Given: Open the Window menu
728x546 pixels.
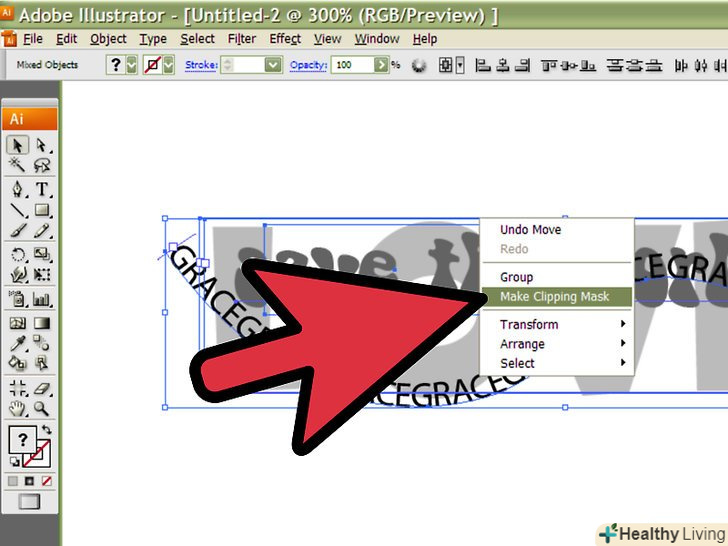Looking at the screenshot, I should coord(377,39).
